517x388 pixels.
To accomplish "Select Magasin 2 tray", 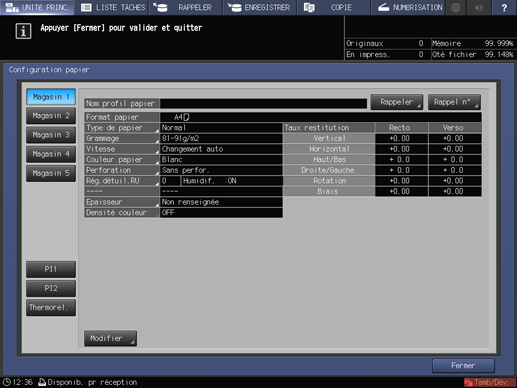I will [51, 116].
